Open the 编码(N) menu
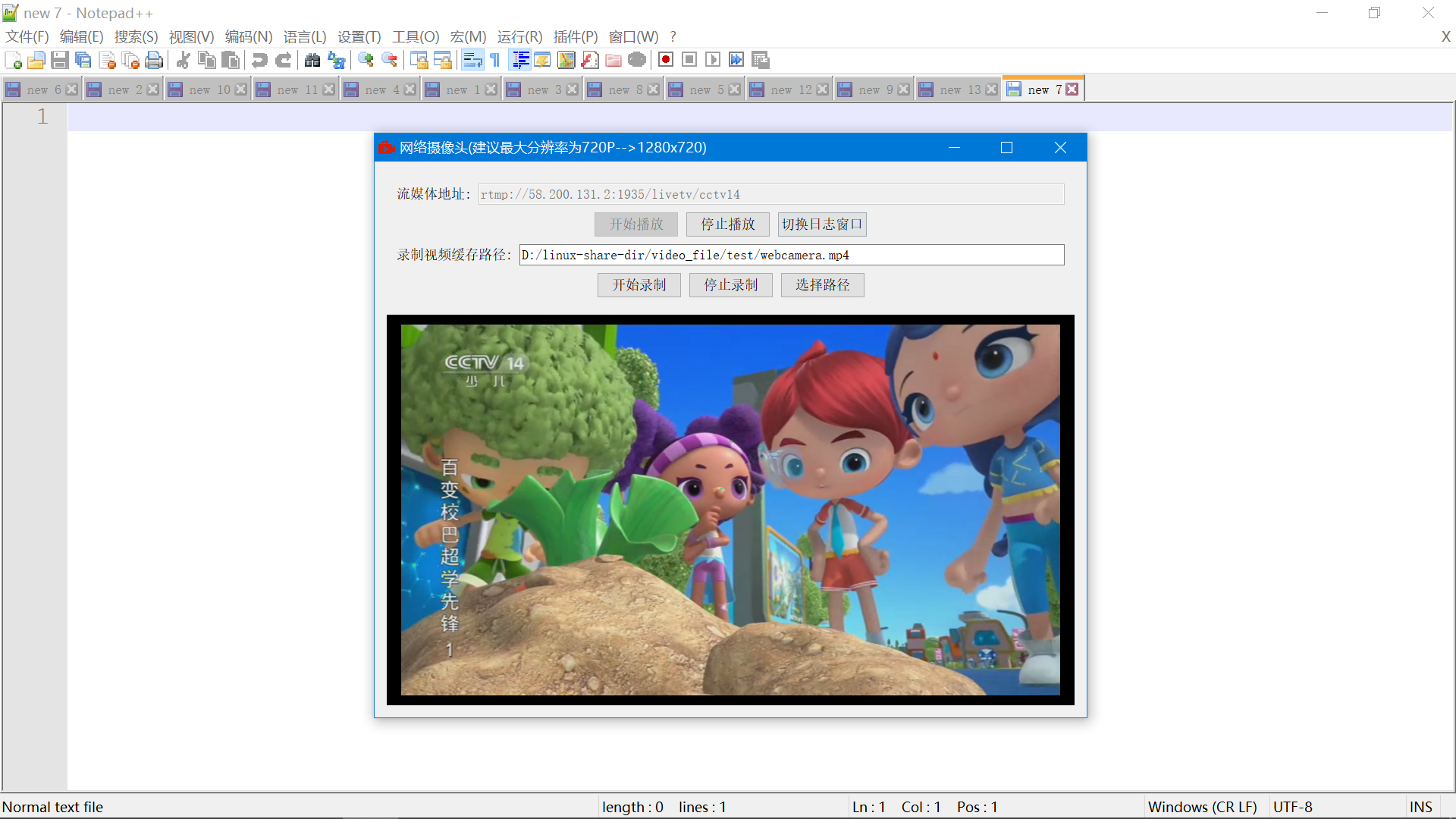The height and width of the screenshot is (819, 1456). (x=248, y=36)
